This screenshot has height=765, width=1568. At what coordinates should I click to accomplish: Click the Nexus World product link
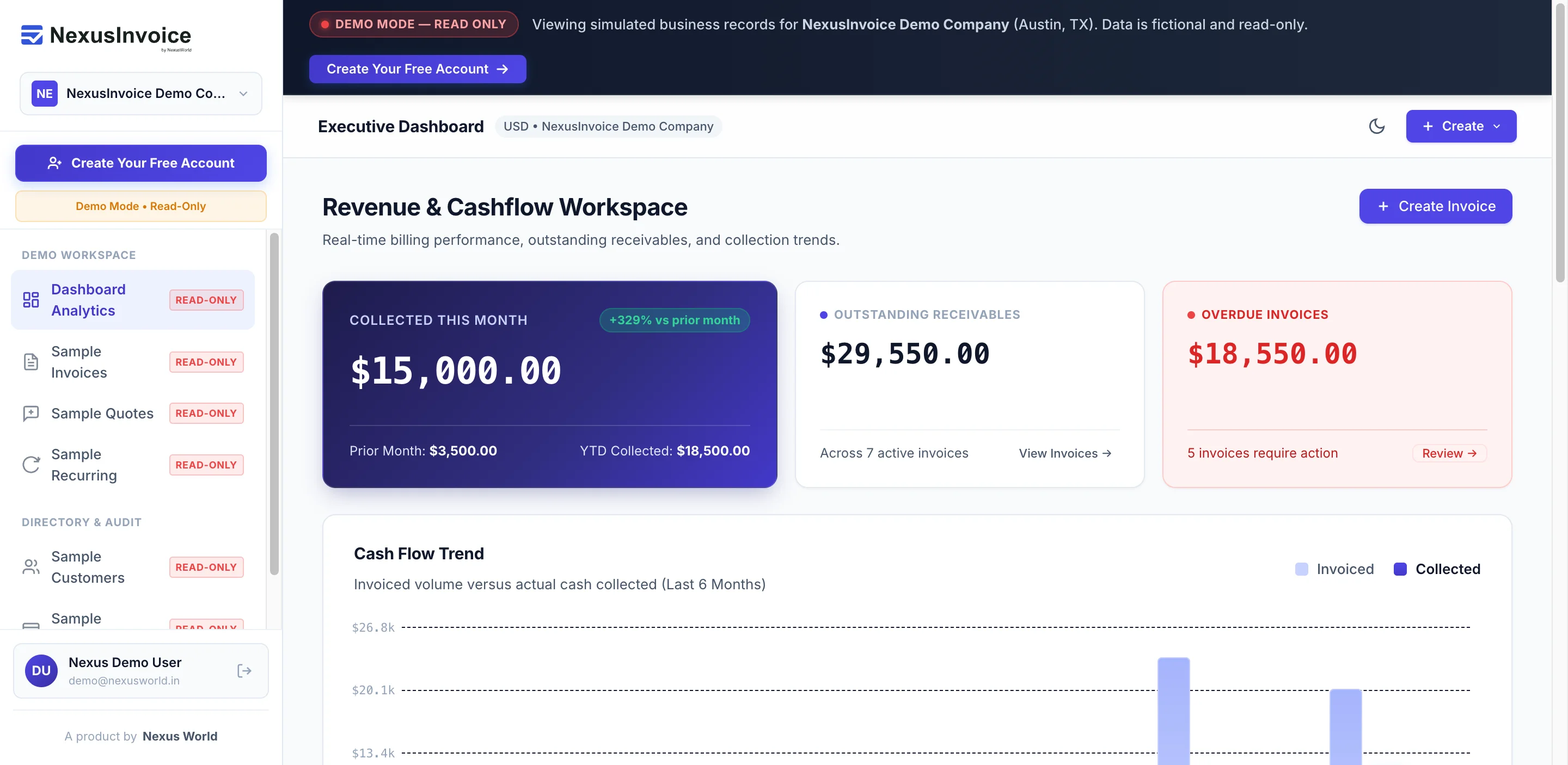coord(180,736)
